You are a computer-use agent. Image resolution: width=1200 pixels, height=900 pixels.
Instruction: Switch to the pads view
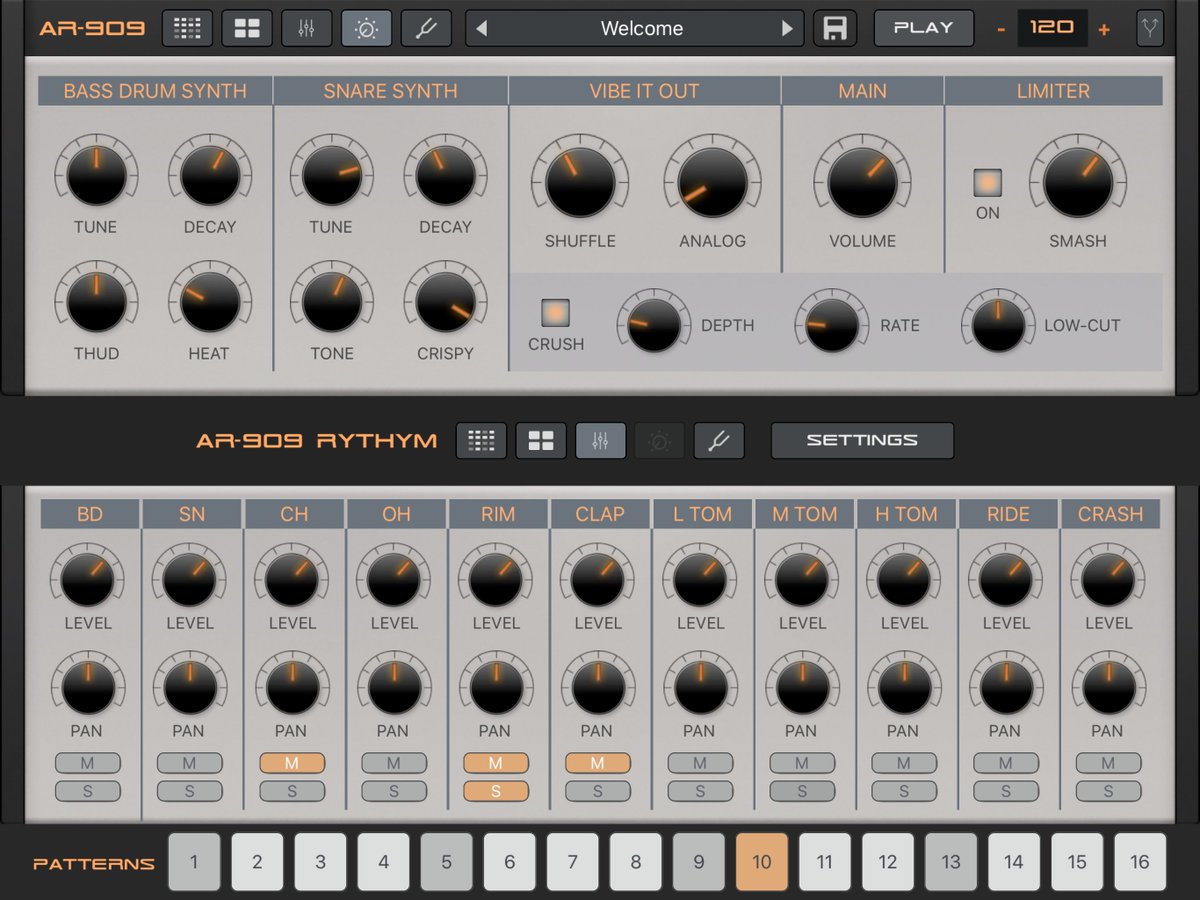pos(246,28)
